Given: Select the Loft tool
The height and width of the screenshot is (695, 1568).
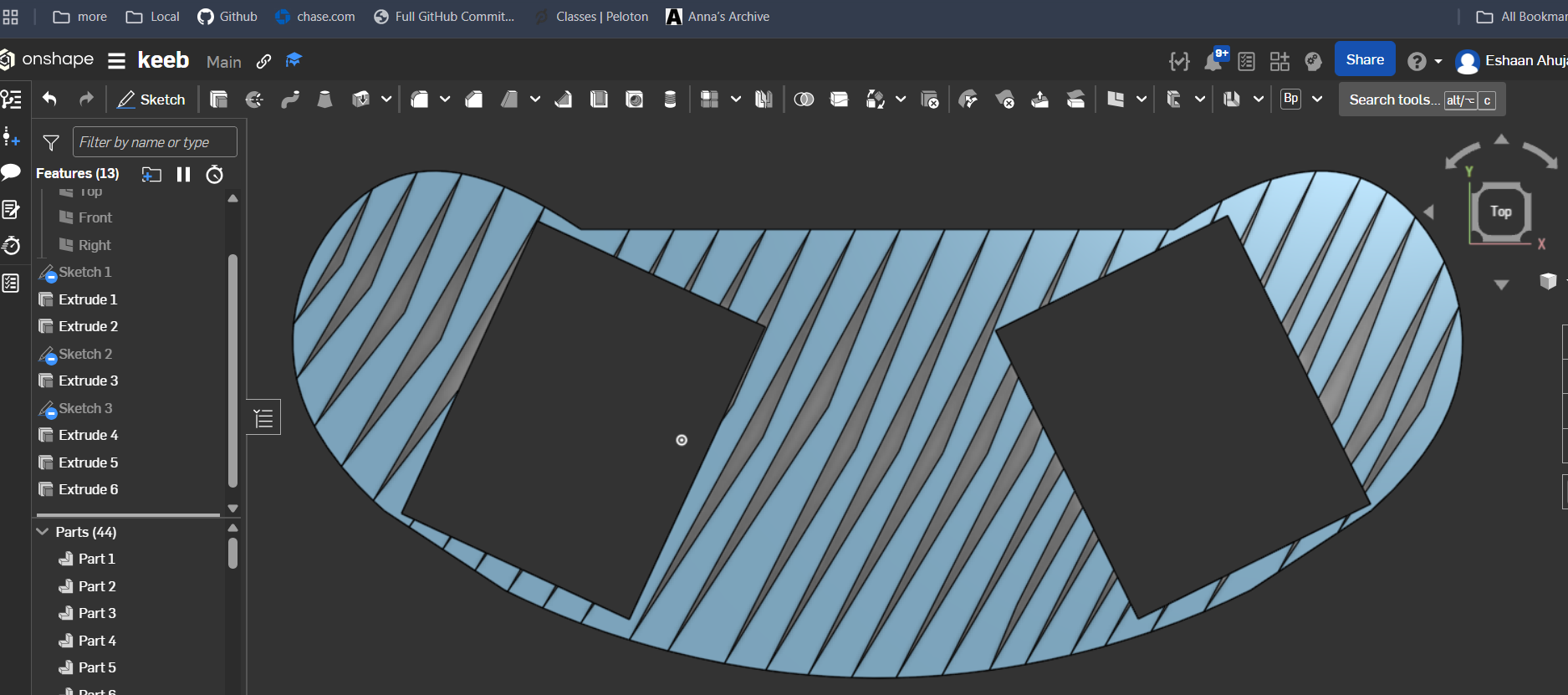Looking at the screenshot, I should point(325,100).
